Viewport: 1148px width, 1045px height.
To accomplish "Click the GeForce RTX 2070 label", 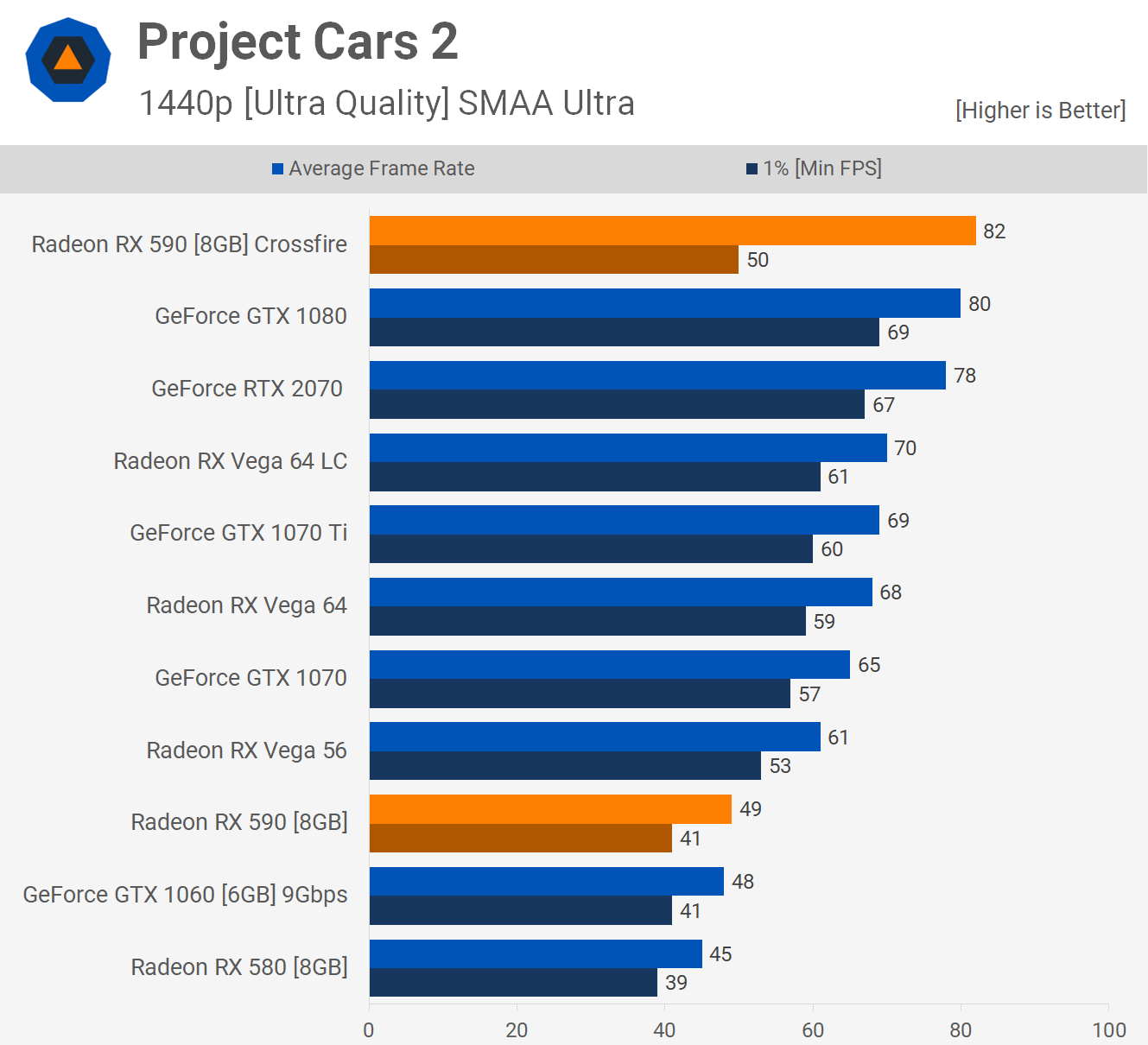I will (x=247, y=389).
